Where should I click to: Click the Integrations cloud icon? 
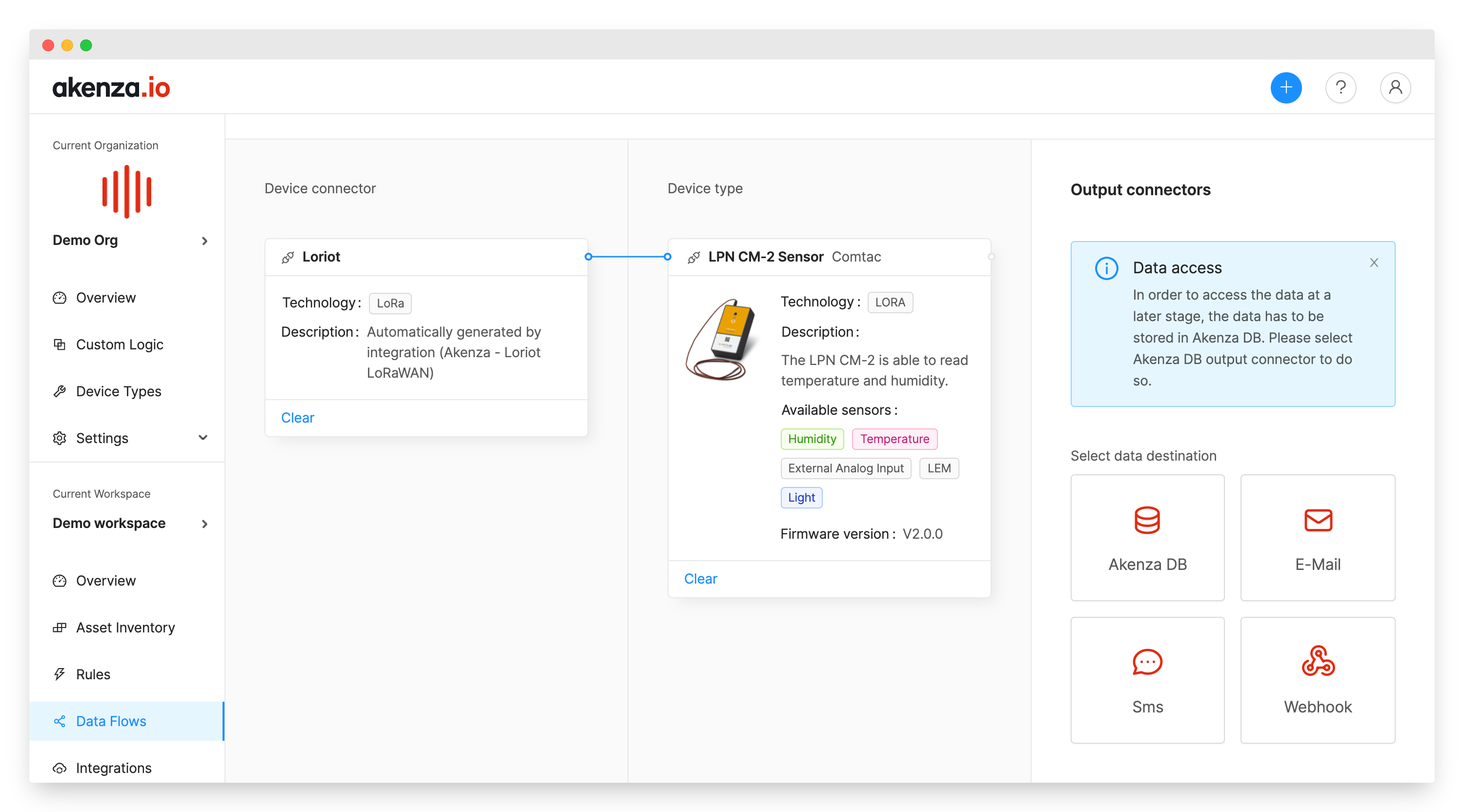pyautogui.click(x=60, y=768)
